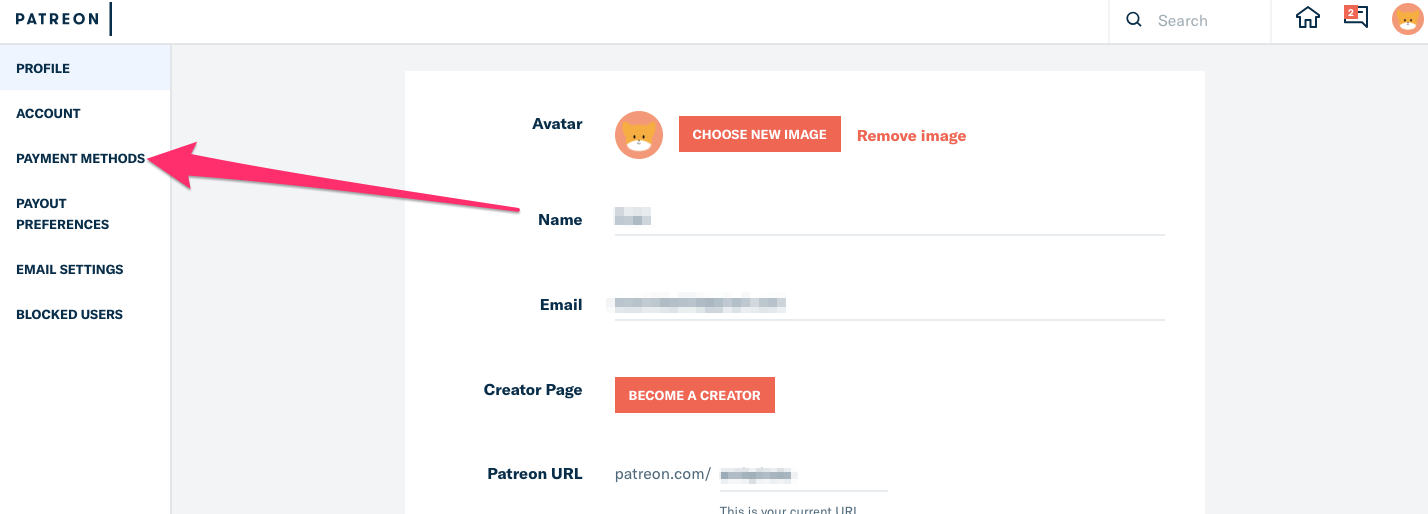Click into the Name text field
Screen dimensions: 1428x514
pyautogui.click(x=890, y=219)
